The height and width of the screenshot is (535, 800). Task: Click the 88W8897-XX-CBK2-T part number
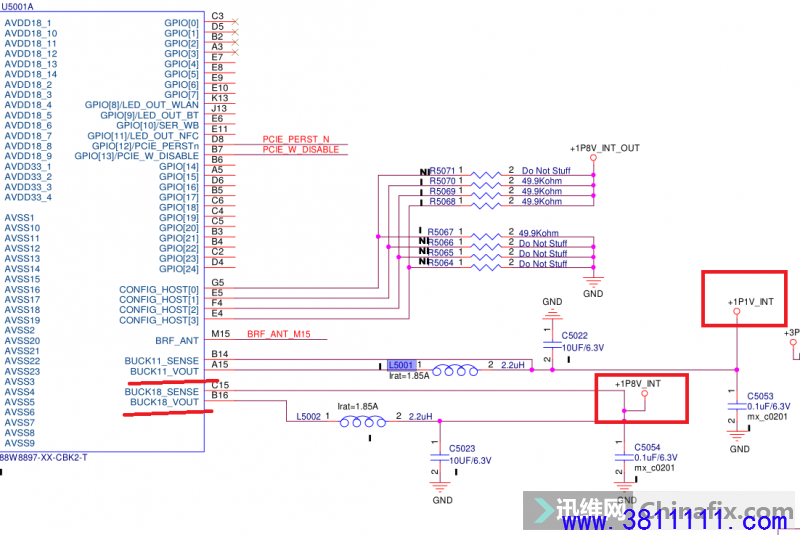[x=43, y=457]
